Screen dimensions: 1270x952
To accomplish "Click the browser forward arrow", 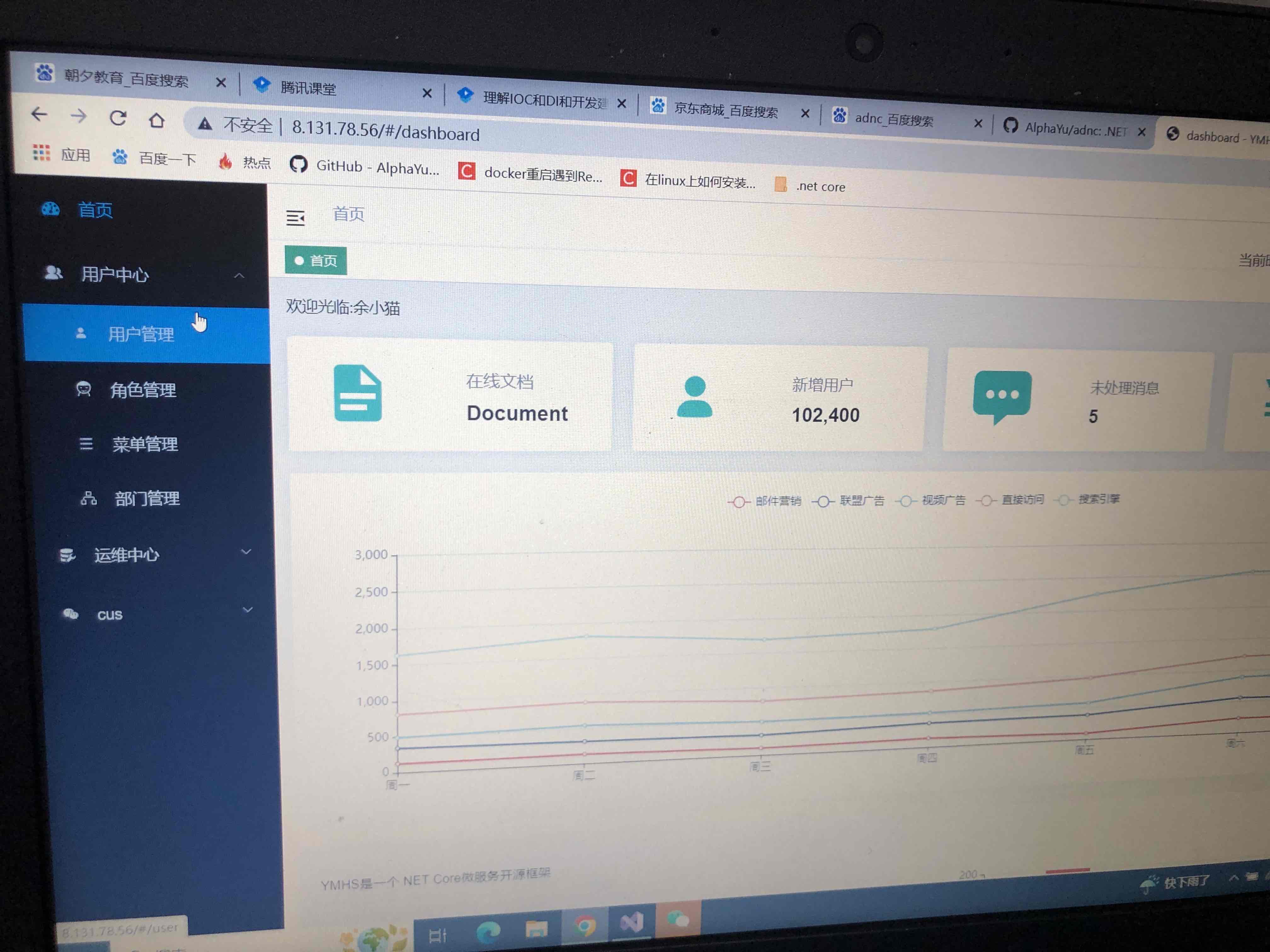I will click(x=78, y=116).
